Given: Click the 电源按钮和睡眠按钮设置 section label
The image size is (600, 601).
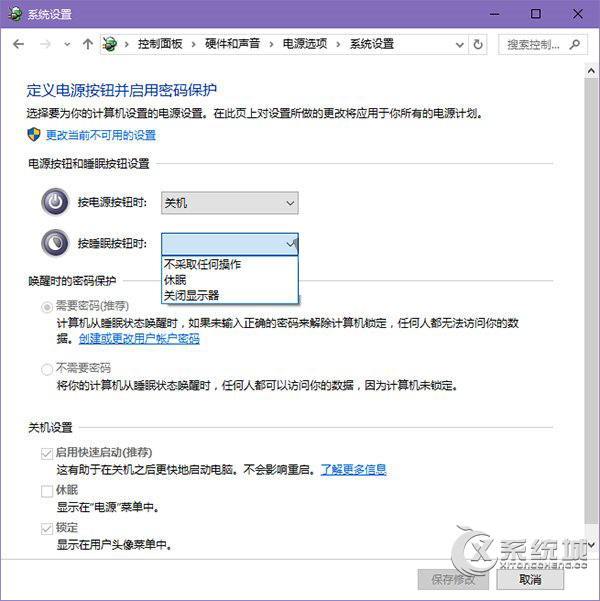Looking at the screenshot, I should 89,164.
